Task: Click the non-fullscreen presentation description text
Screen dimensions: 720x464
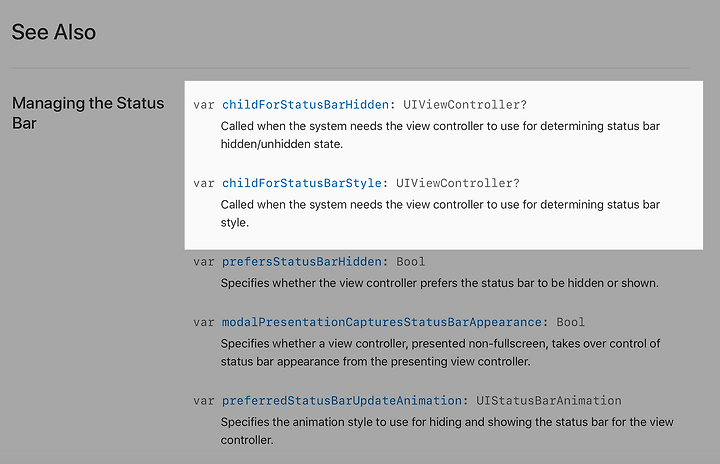Action: point(440,352)
